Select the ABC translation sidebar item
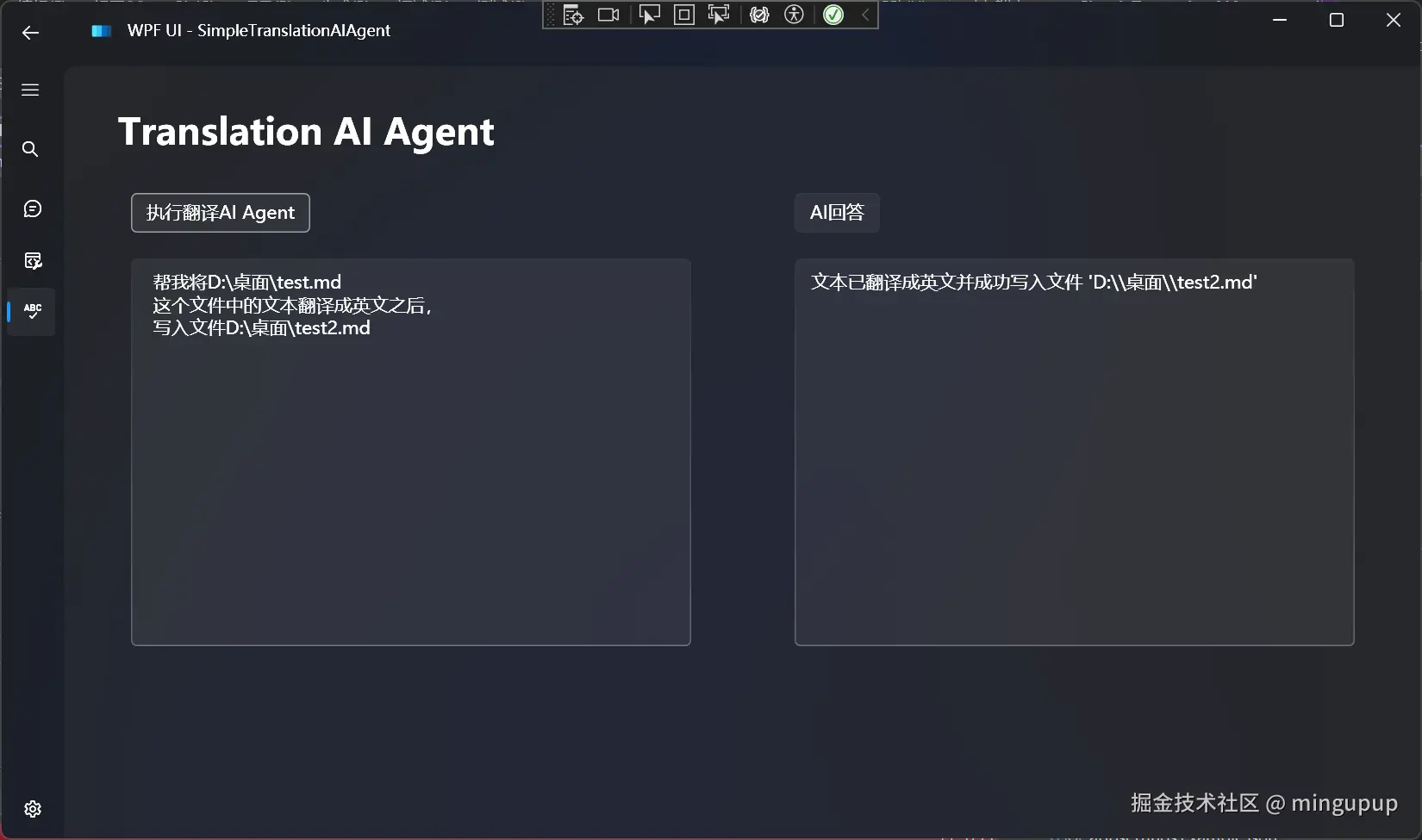The width and height of the screenshot is (1422, 840). click(33, 311)
